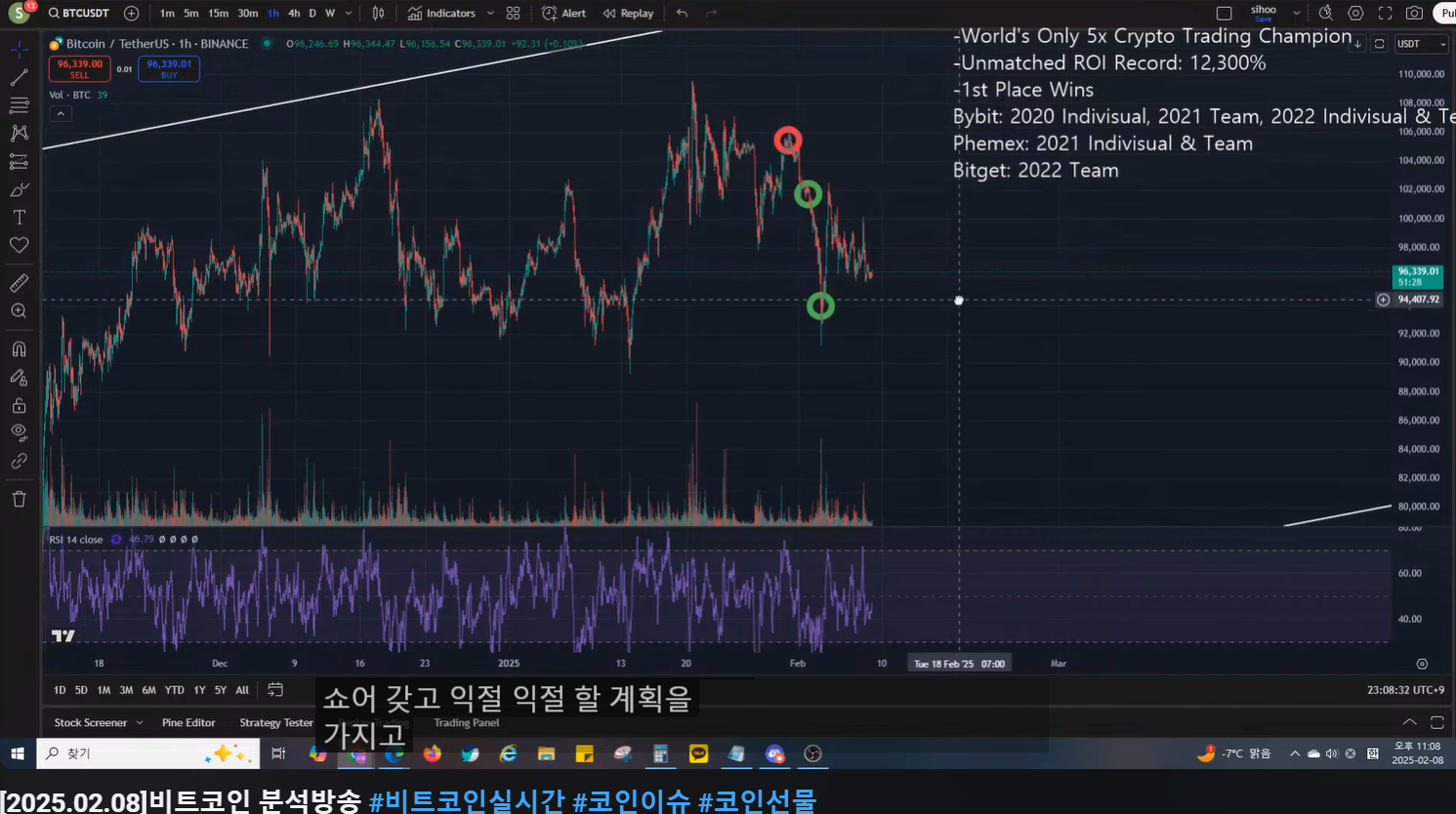Select the All date range
Screen dimensions: 1456x814
(x=242, y=690)
